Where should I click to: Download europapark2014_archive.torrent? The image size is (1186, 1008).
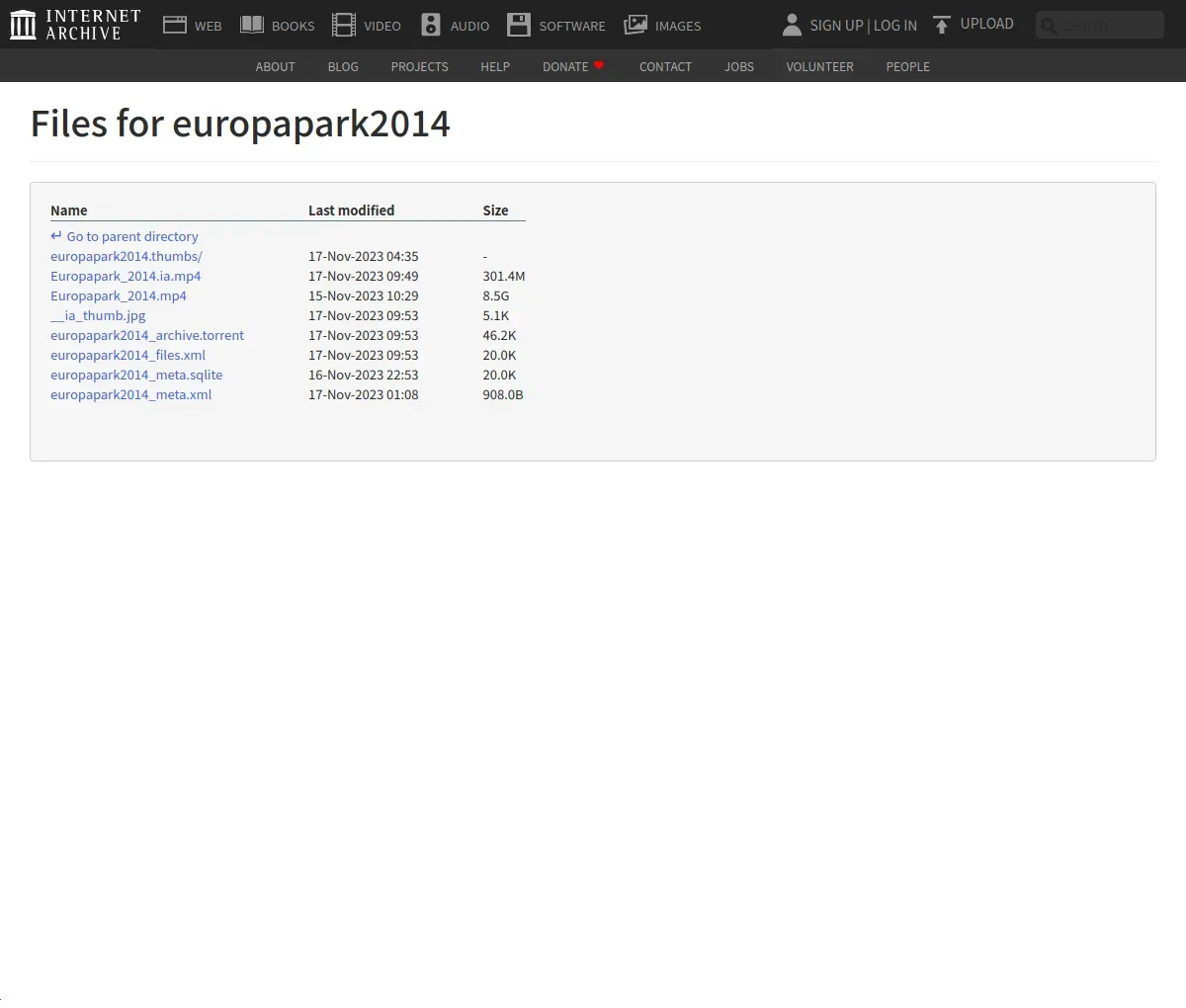click(147, 335)
